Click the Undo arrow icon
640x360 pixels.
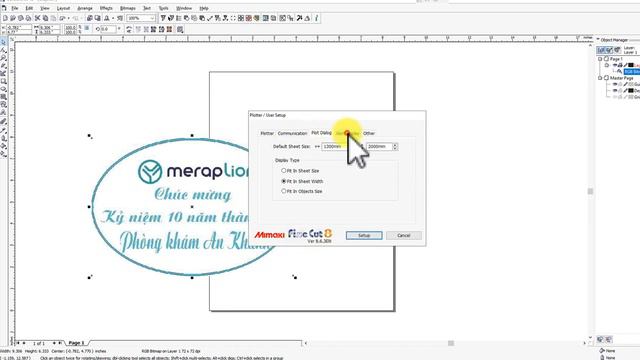point(62,18)
